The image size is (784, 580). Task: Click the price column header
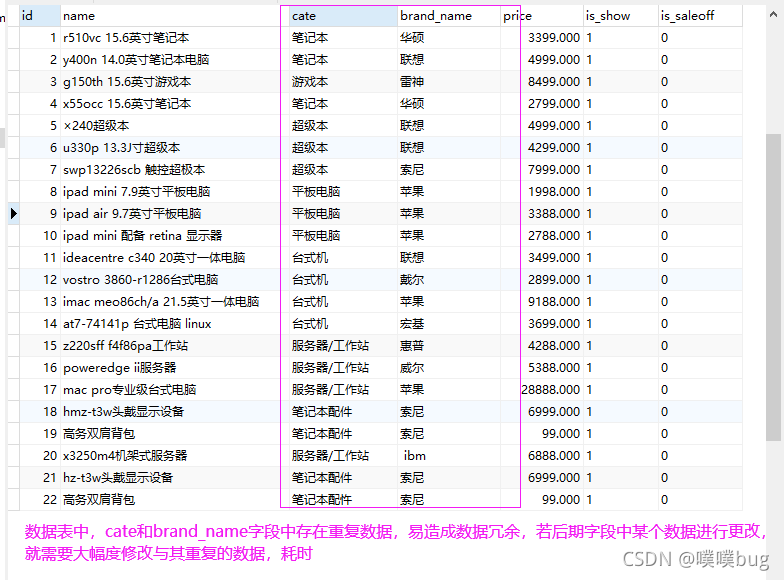(542, 16)
